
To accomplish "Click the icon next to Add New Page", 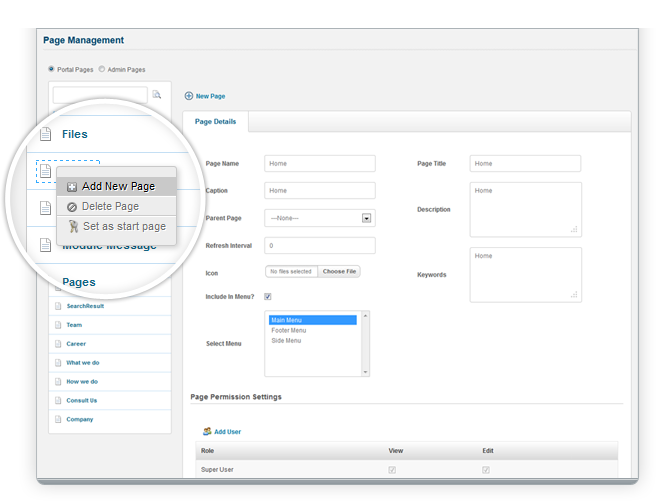I will tap(72, 187).
